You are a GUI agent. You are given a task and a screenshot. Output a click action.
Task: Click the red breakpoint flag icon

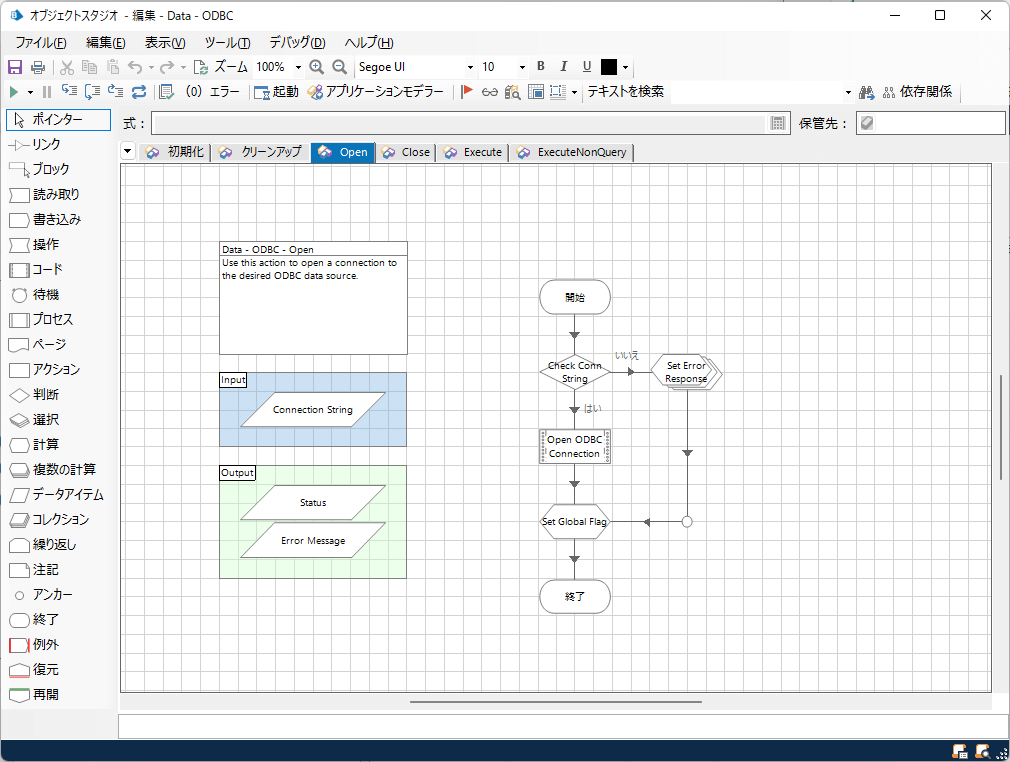[x=467, y=92]
